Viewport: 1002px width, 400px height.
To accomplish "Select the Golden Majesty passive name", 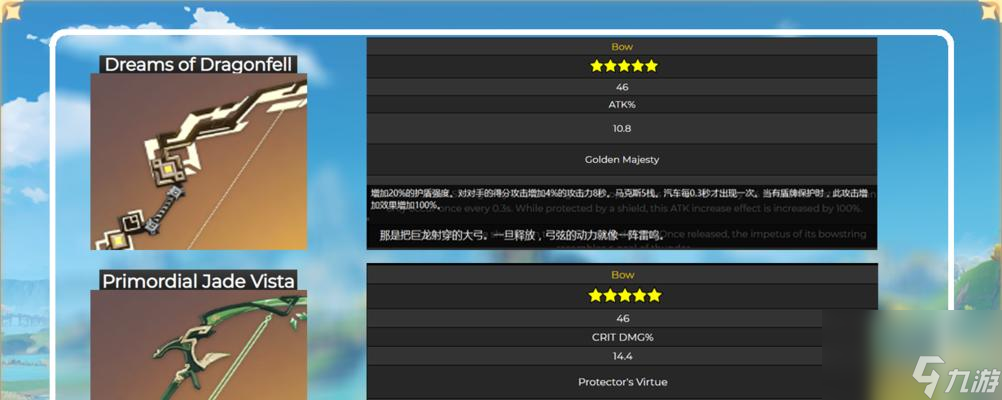I will point(622,160).
